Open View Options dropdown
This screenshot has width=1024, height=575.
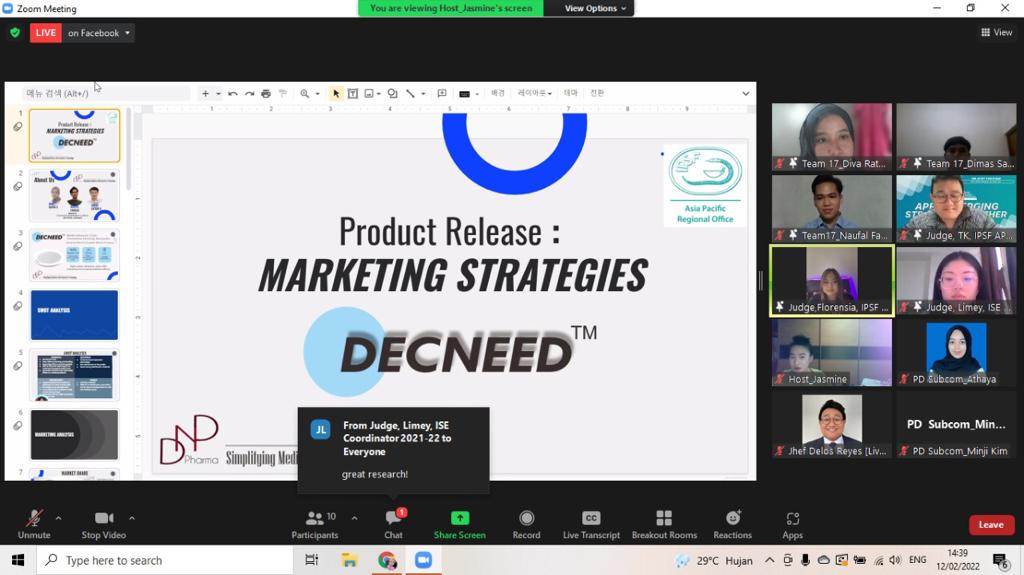(x=595, y=8)
